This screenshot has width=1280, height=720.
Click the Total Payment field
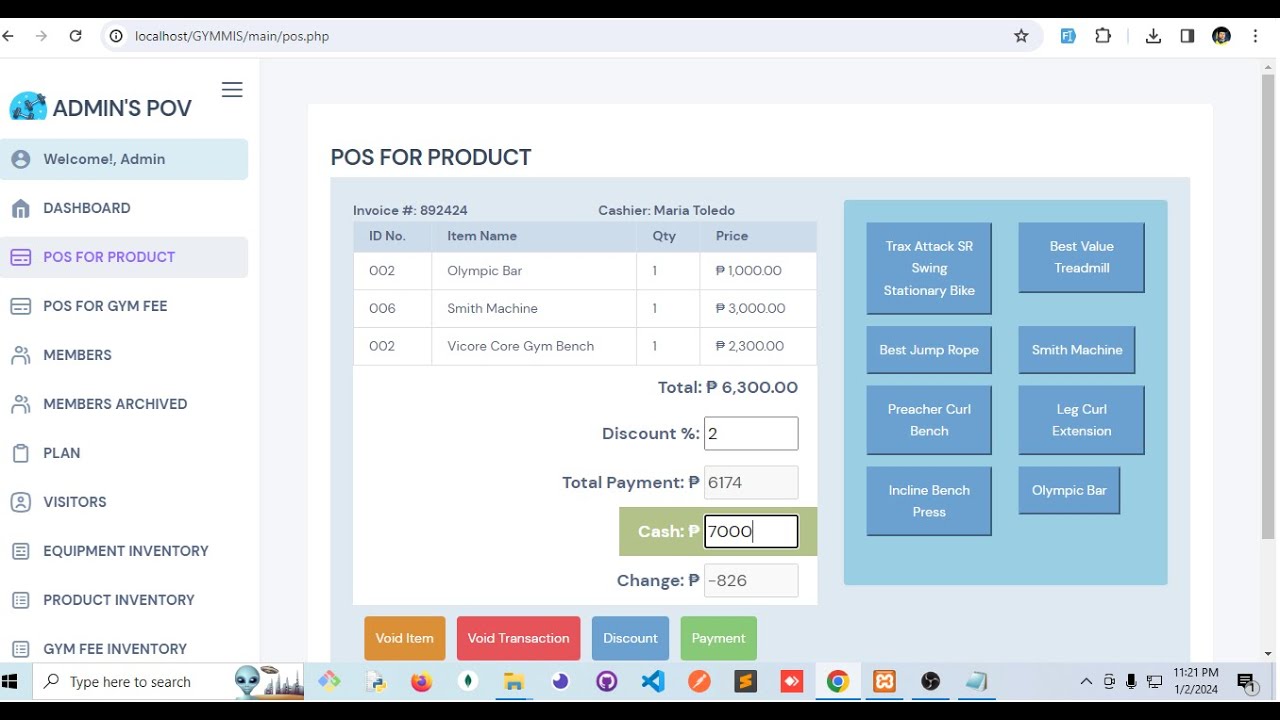(751, 482)
